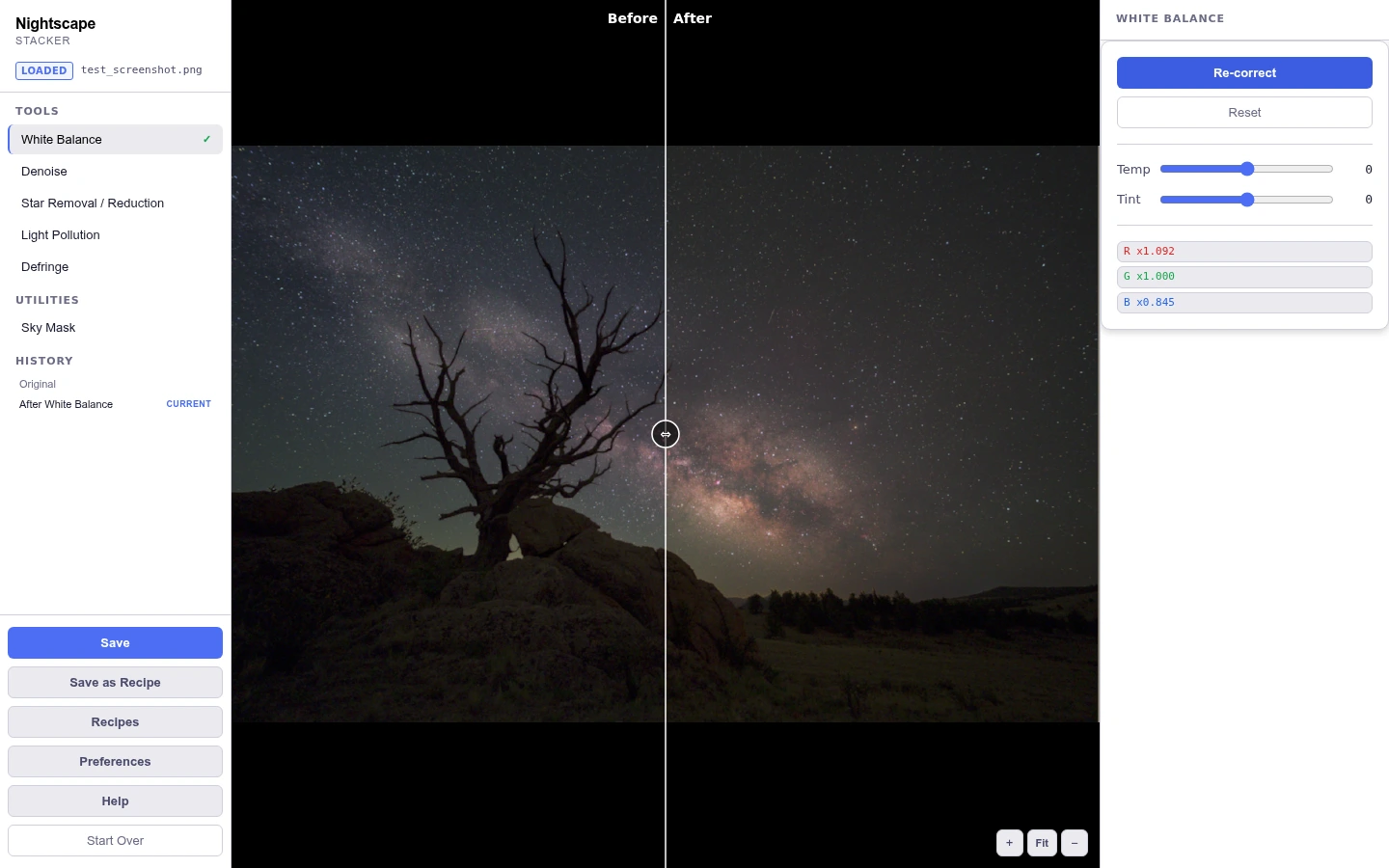Click the red channel multiplier x1.092

point(1244,252)
